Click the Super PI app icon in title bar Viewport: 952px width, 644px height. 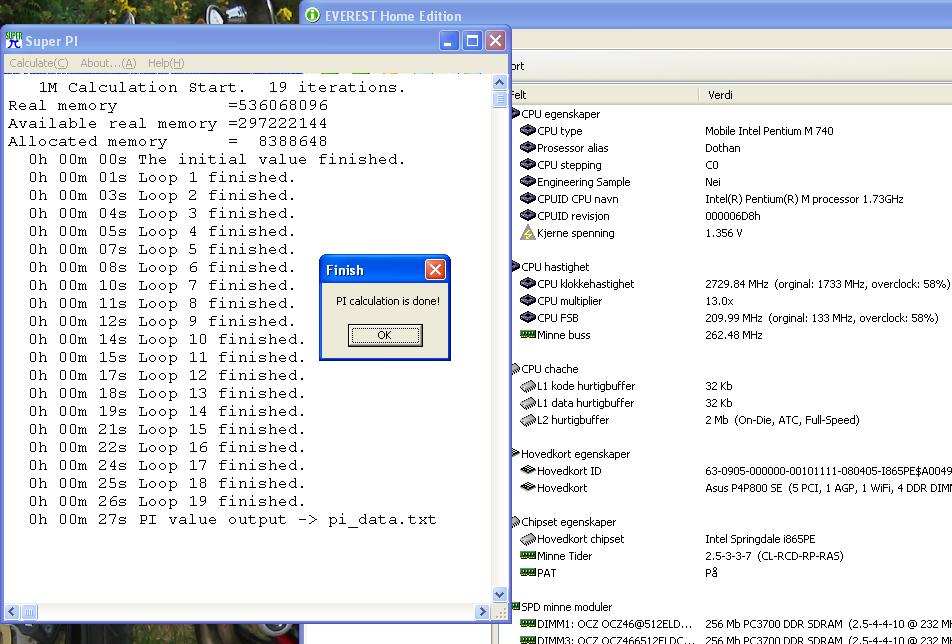point(13,41)
